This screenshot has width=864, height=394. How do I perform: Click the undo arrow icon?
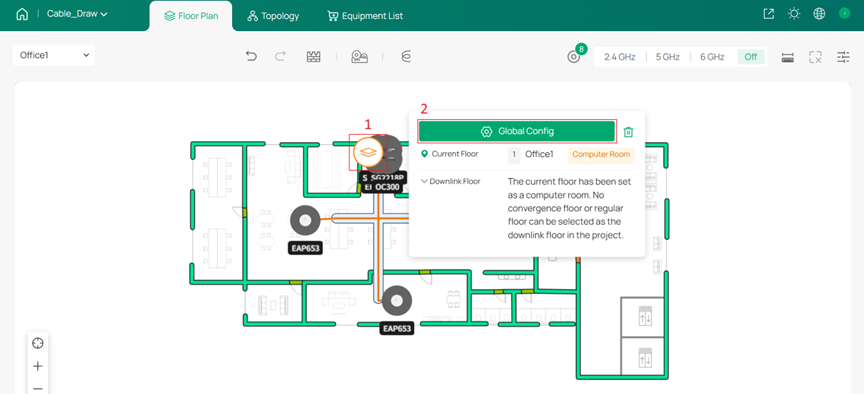(x=251, y=56)
